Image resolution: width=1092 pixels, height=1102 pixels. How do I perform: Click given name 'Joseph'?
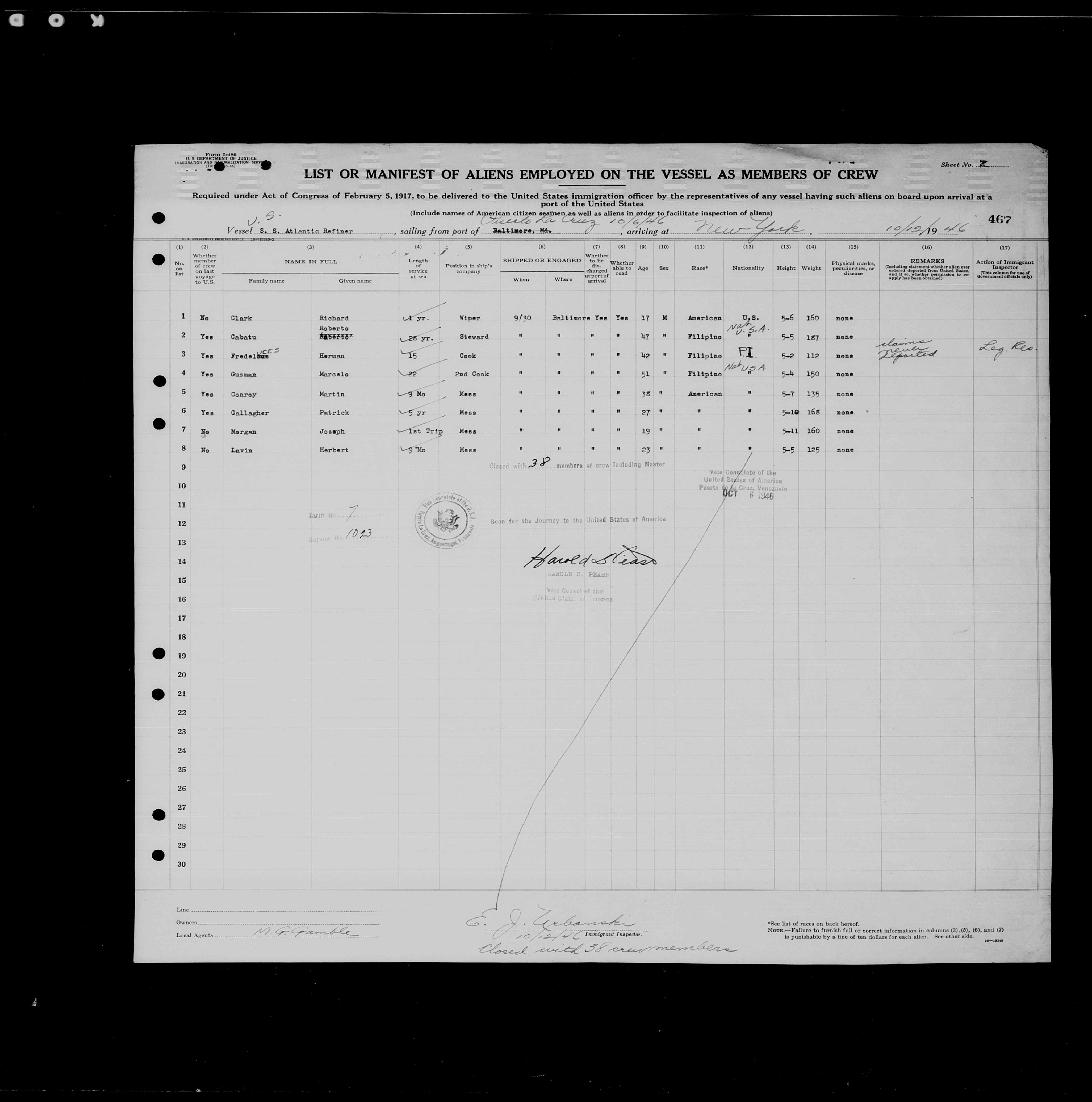[332, 432]
